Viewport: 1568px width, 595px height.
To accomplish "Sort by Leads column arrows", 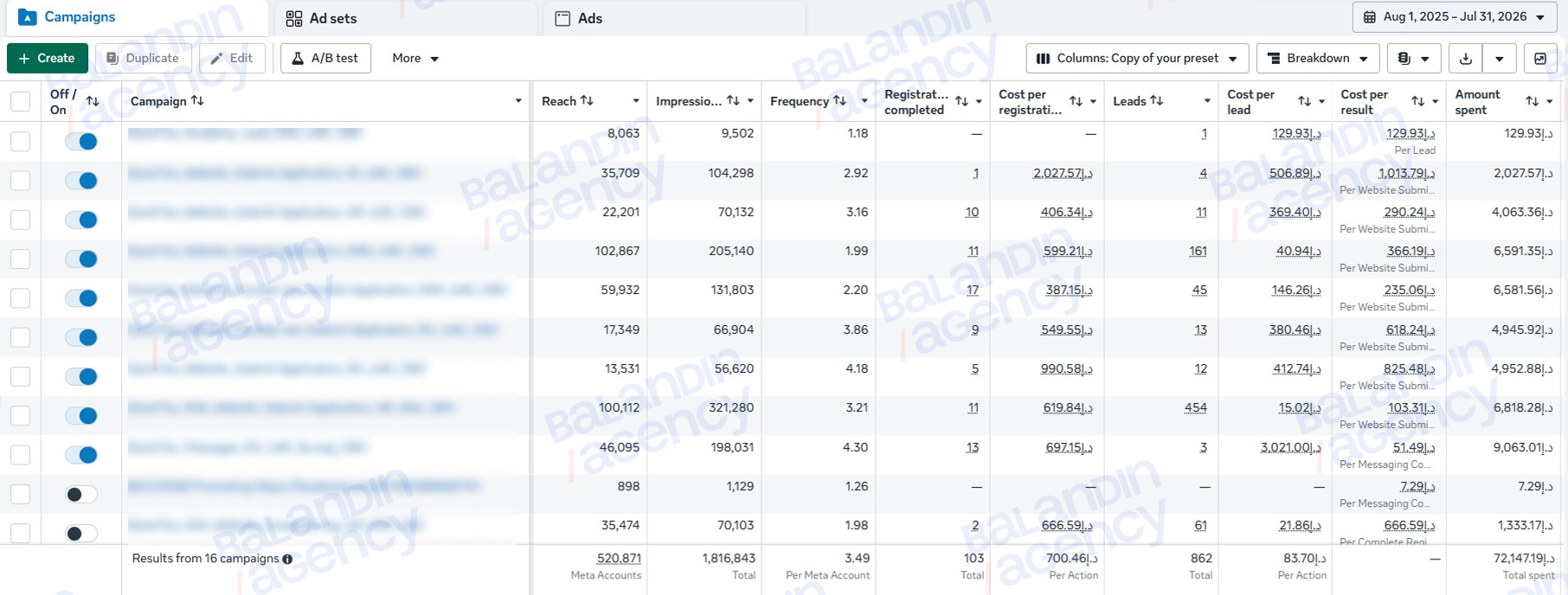I will [x=1156, y=101].
